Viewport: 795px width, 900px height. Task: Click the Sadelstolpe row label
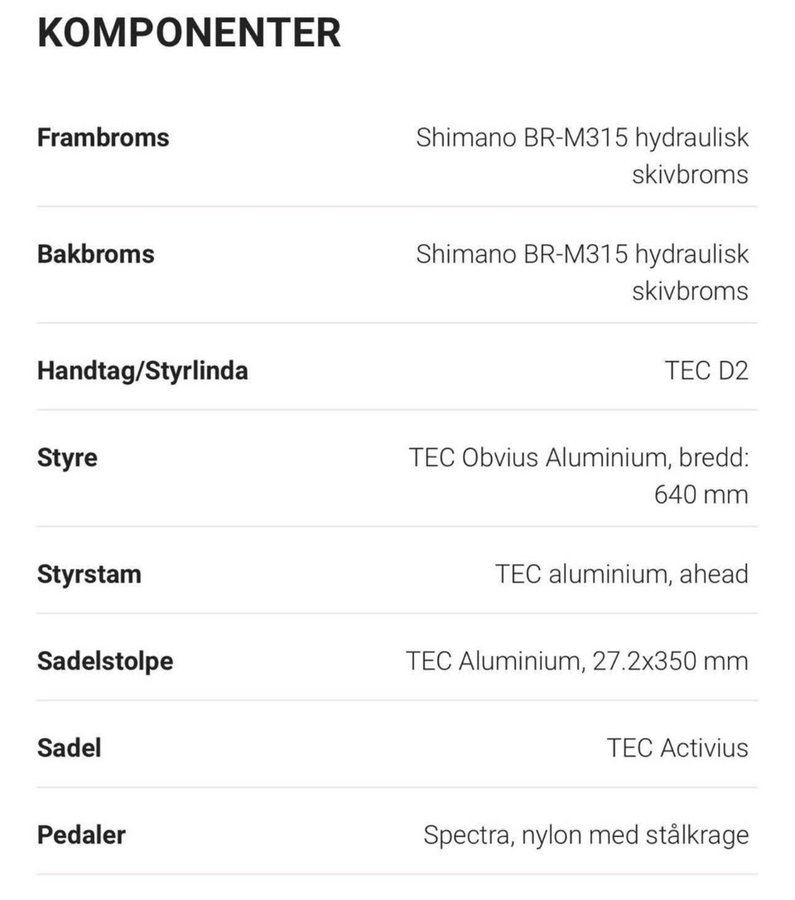(x=105, y=661)
